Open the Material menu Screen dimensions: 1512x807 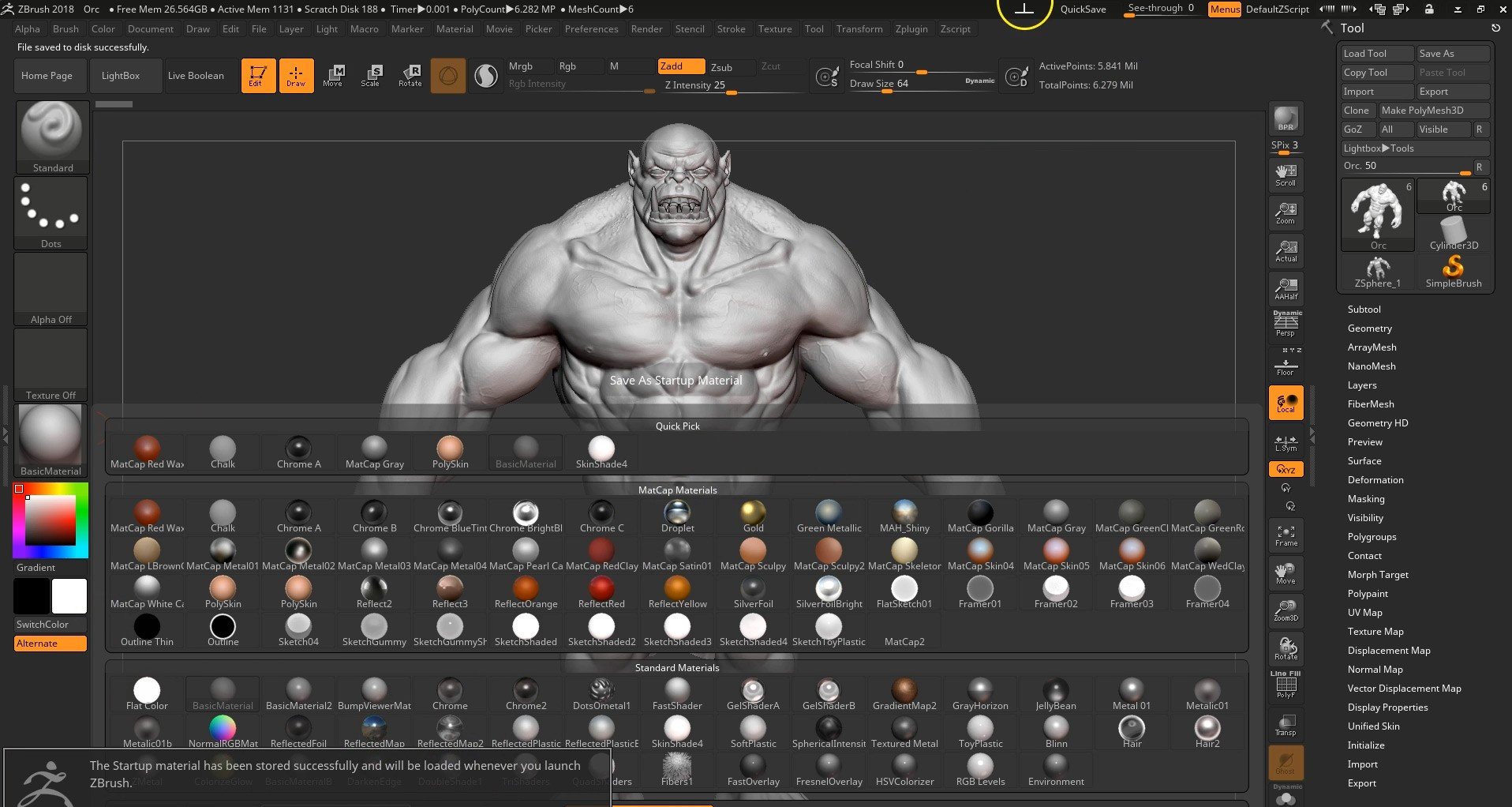[x=455, y=29]
